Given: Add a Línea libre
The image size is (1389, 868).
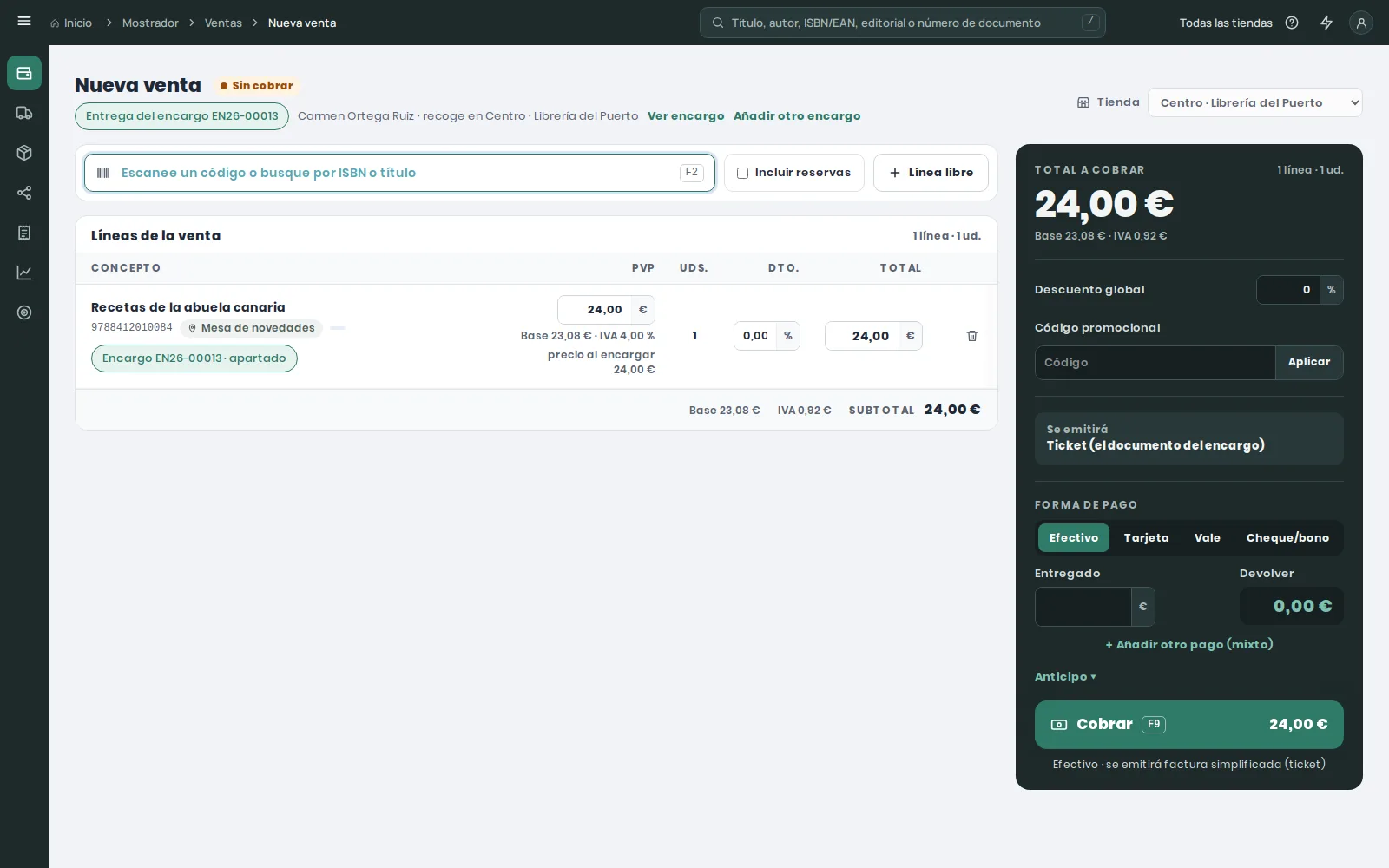Looking at the screenshot, I should coord(931,173).
